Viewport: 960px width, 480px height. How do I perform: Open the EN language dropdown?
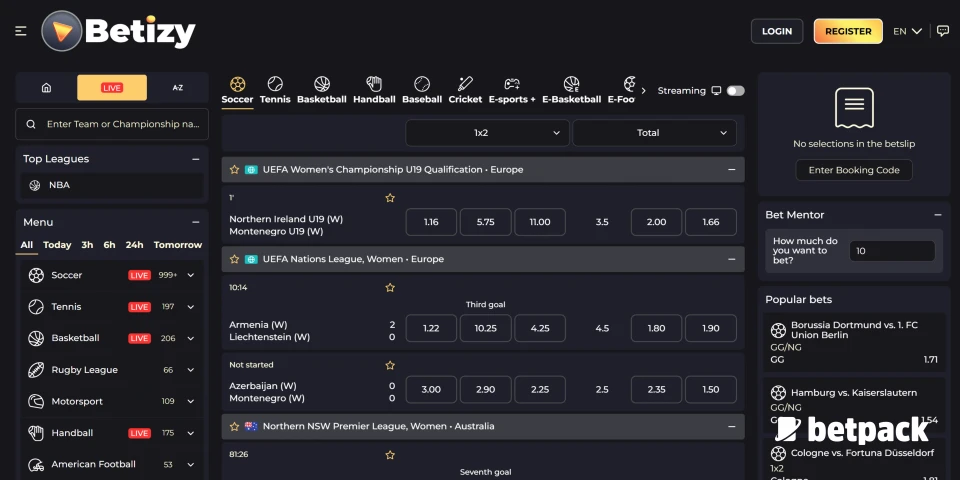[x=907, y=31]
